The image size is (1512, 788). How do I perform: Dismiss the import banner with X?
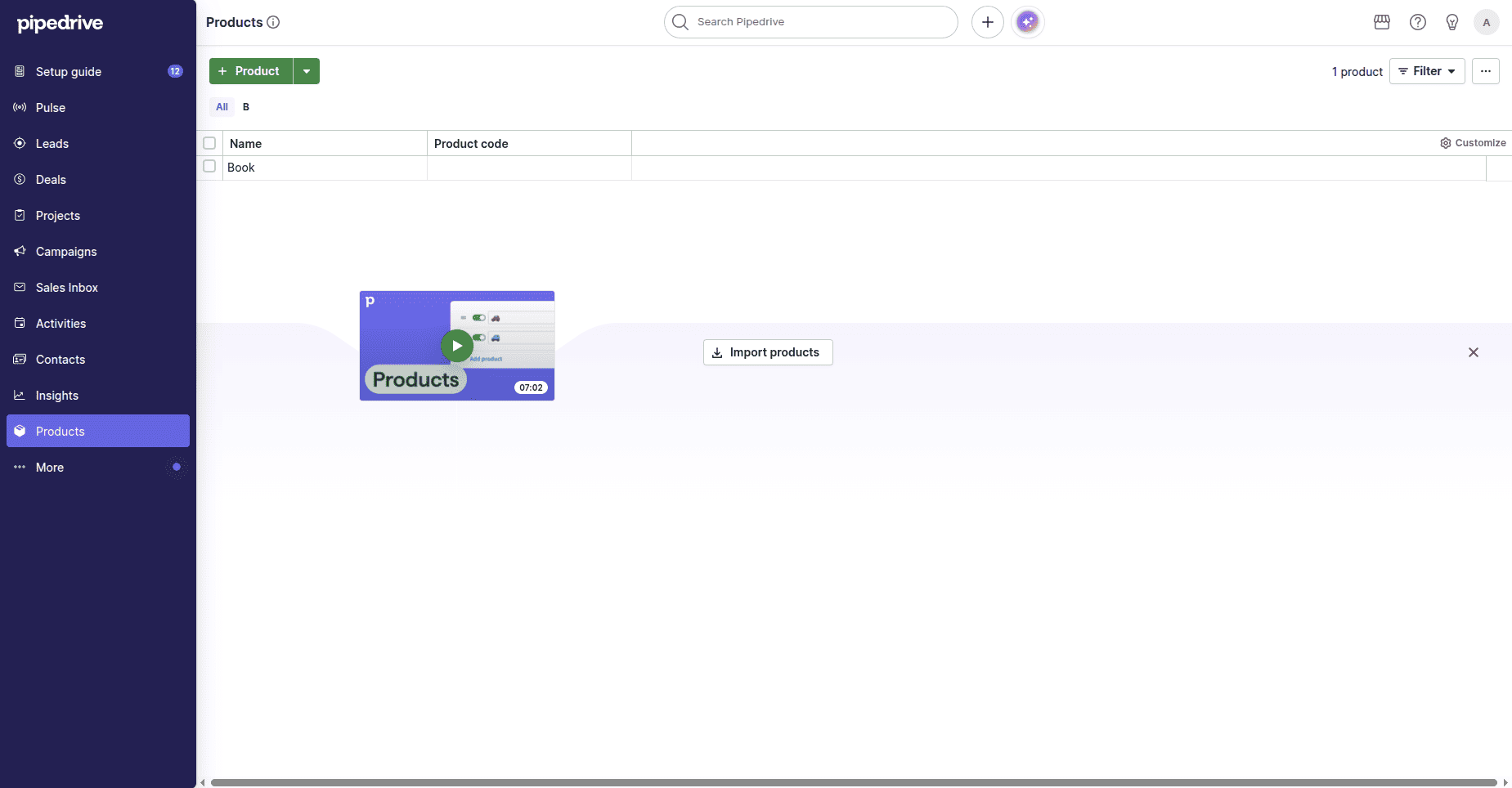[x=1474, y=352]
